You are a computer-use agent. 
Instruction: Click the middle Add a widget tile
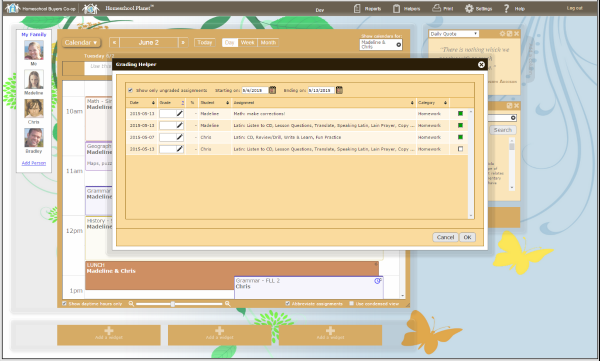point(219,335)
